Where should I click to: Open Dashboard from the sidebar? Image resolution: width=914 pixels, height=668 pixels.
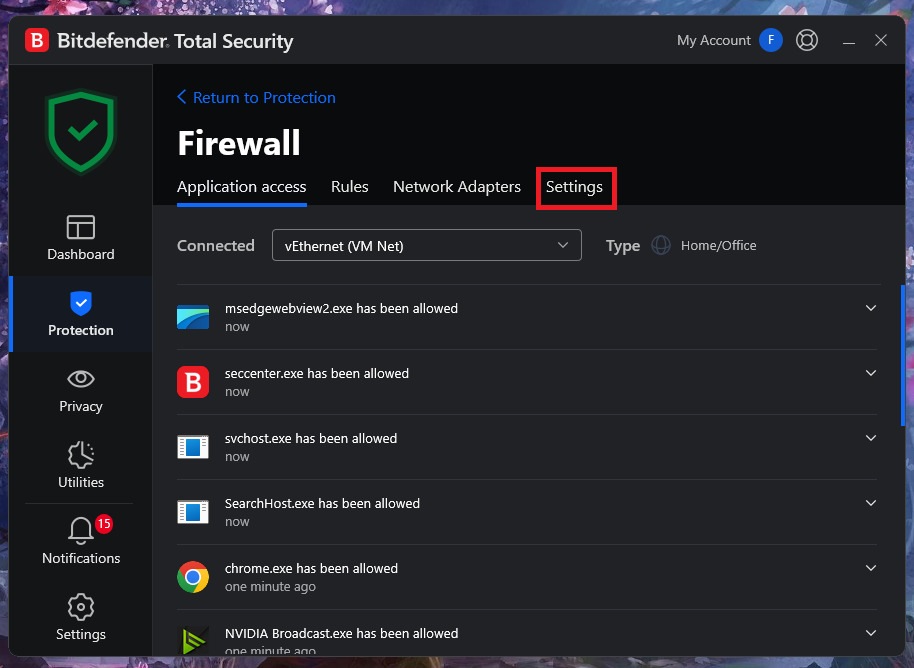click(81, 238)
